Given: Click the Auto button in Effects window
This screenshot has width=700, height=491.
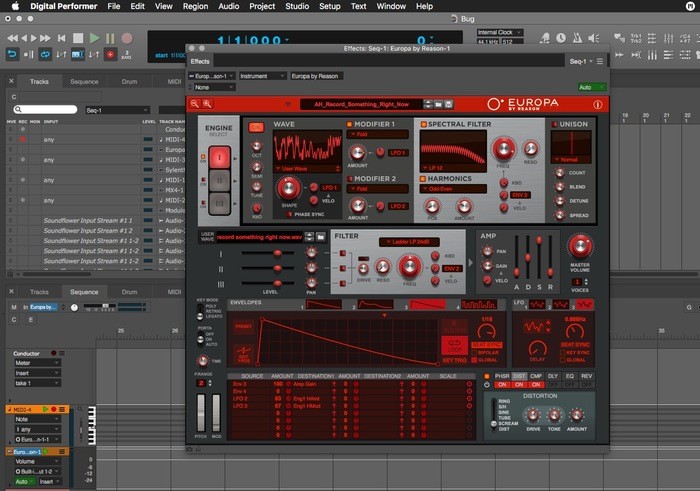Looking at the screenshot, I should pyautogui.click(x=591, y=87).
